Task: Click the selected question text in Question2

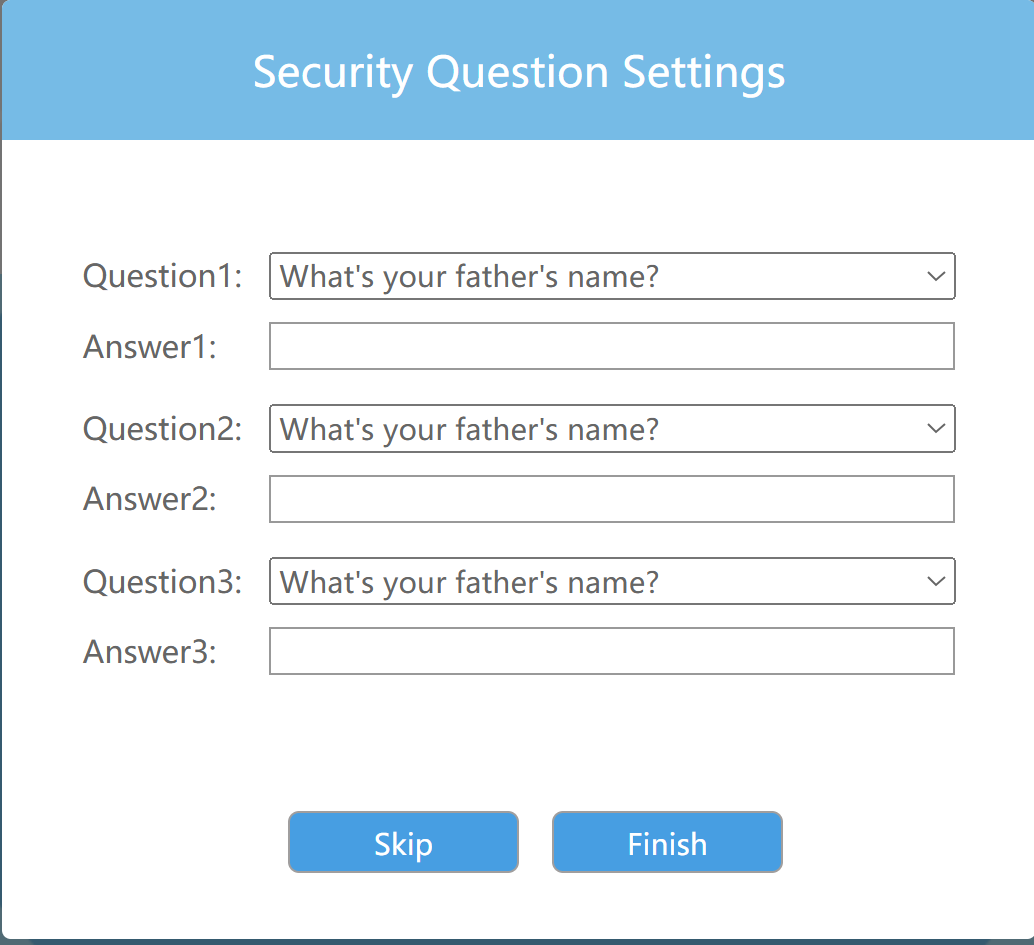Action: 469,429
